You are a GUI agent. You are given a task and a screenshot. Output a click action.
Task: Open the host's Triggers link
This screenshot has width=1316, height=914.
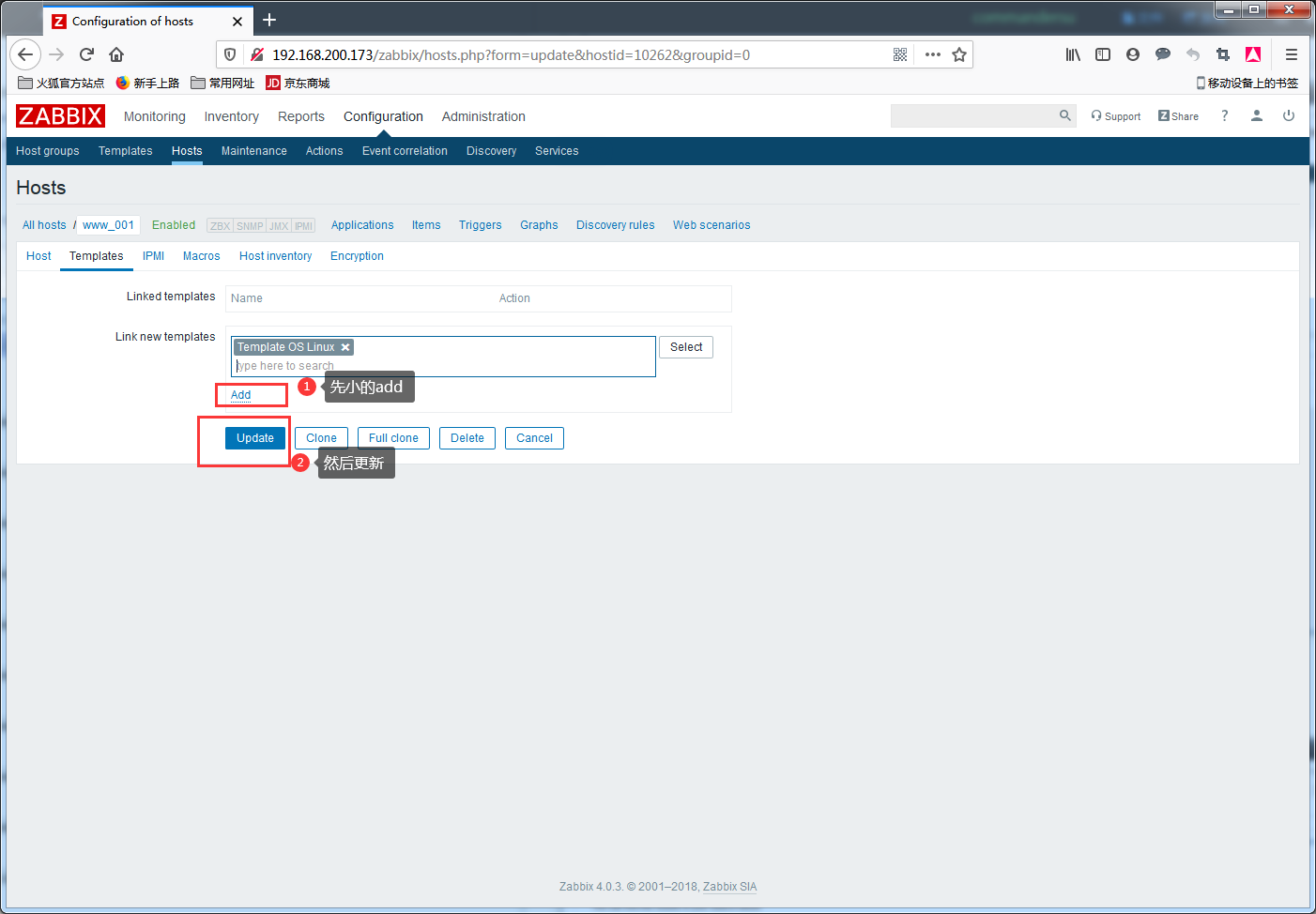(x=481, y=225)
